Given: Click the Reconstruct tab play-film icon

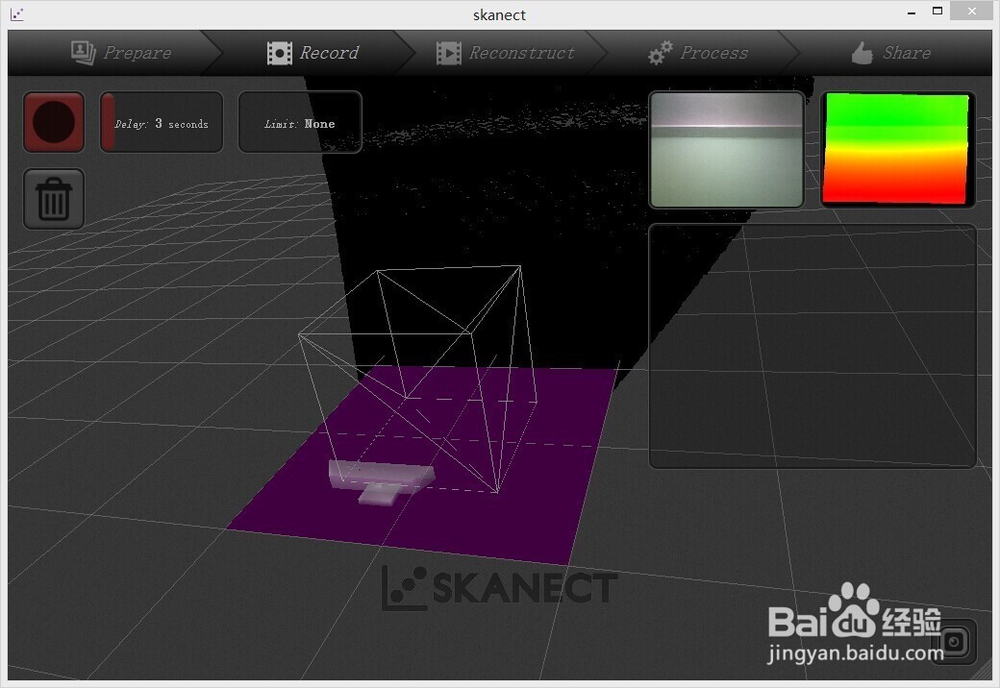Looking at the screenshot, I should tap(449, 53).
